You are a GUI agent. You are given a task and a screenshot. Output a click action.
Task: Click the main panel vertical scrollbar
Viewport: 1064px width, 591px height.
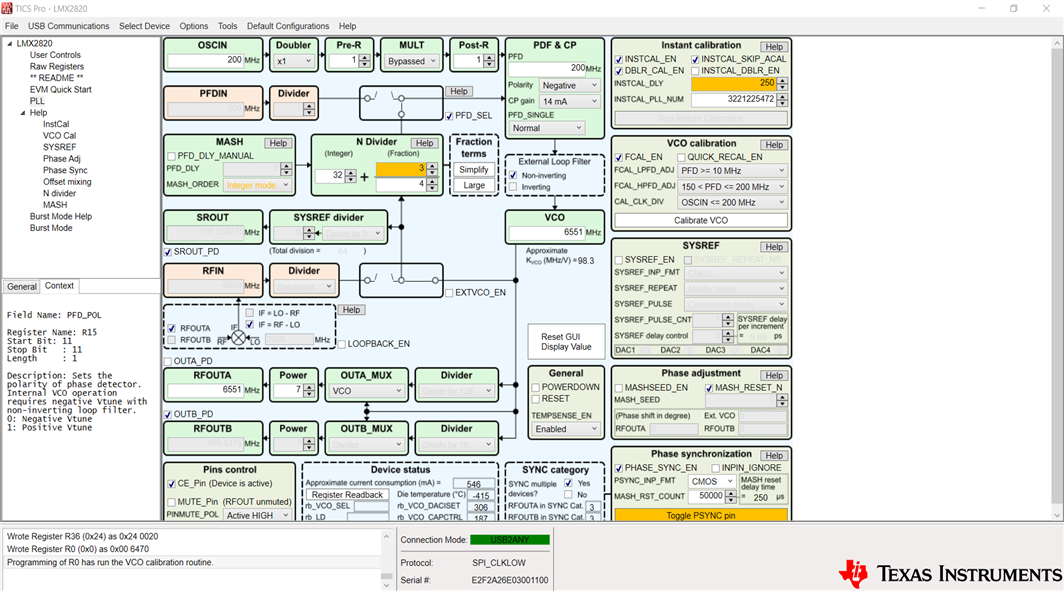[1057, 280]
